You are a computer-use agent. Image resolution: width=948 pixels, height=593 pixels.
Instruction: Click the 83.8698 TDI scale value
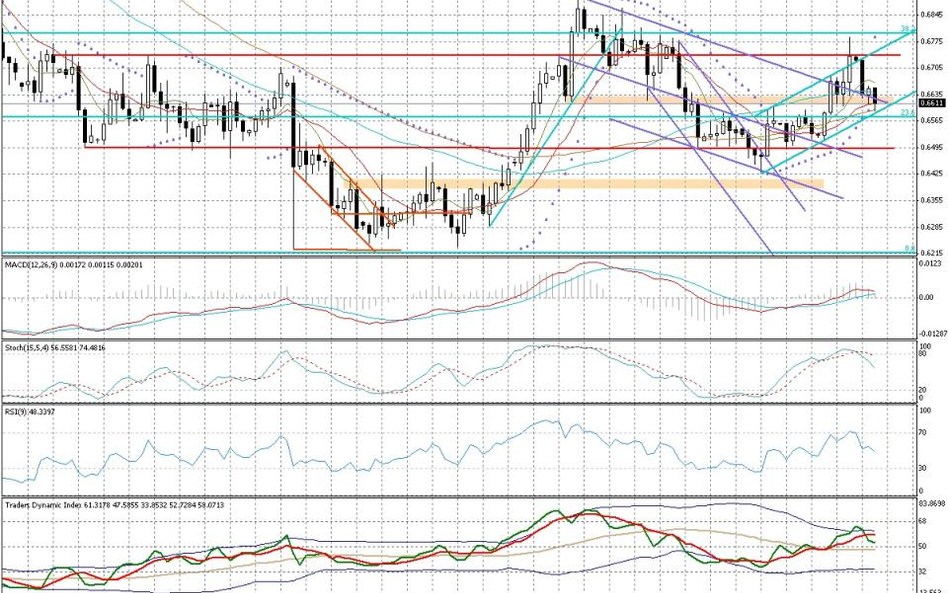point(932,504)
